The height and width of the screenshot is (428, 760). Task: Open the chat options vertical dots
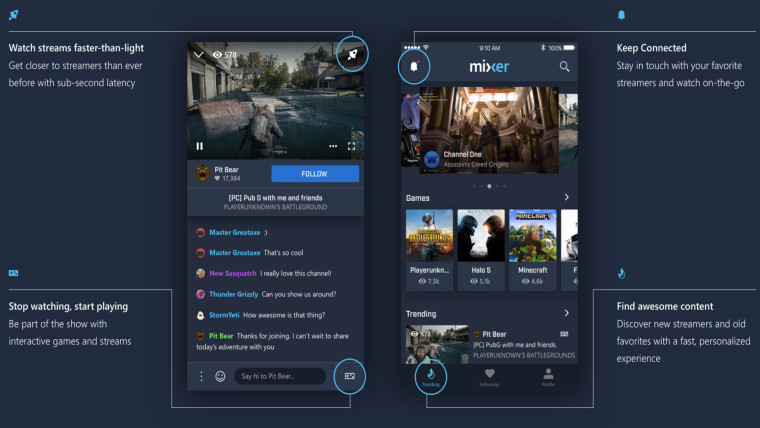coord(202,376)
